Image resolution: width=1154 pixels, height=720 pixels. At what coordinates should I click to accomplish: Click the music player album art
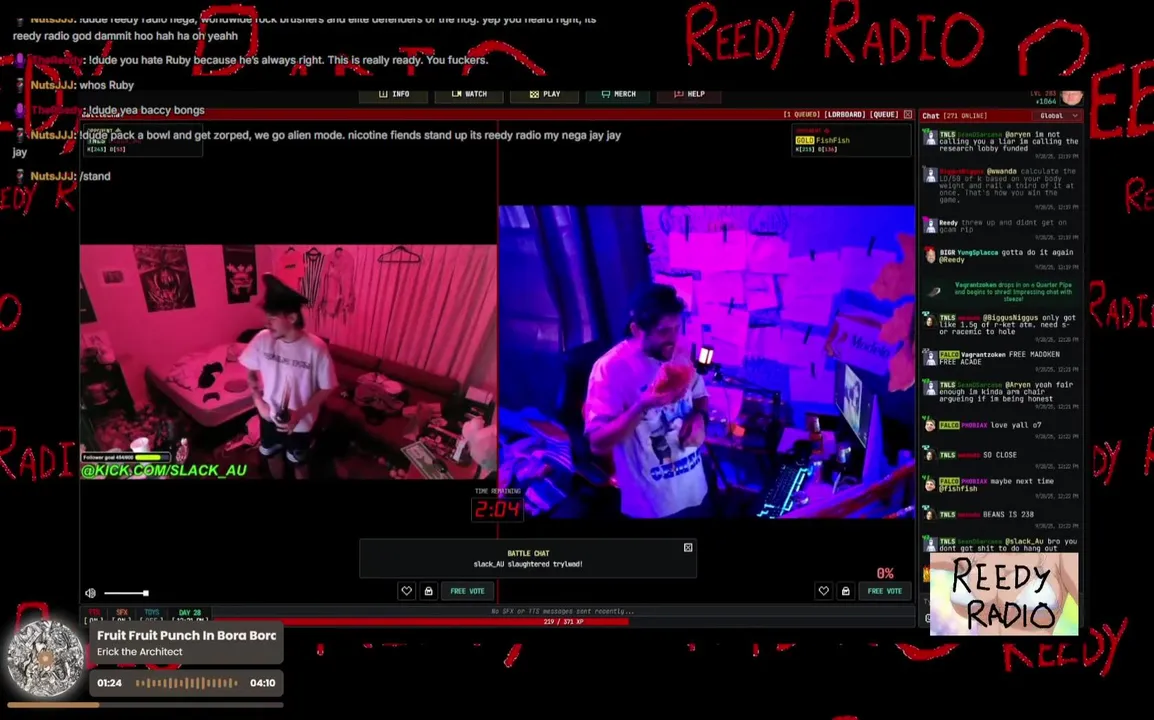[45, 659]
